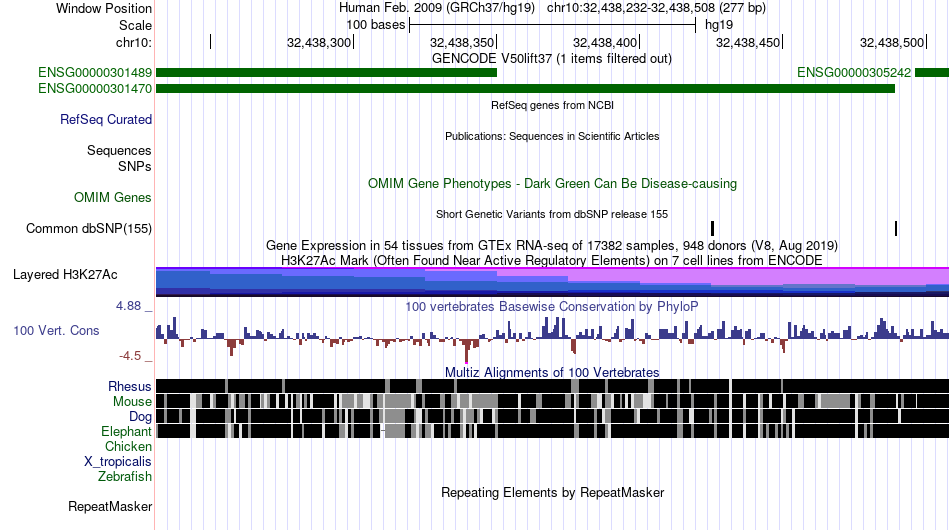Select the Dog alignment row label
The height and width of the screenshot is (530, 950).
pyautogui.click(x=140, y=417)
